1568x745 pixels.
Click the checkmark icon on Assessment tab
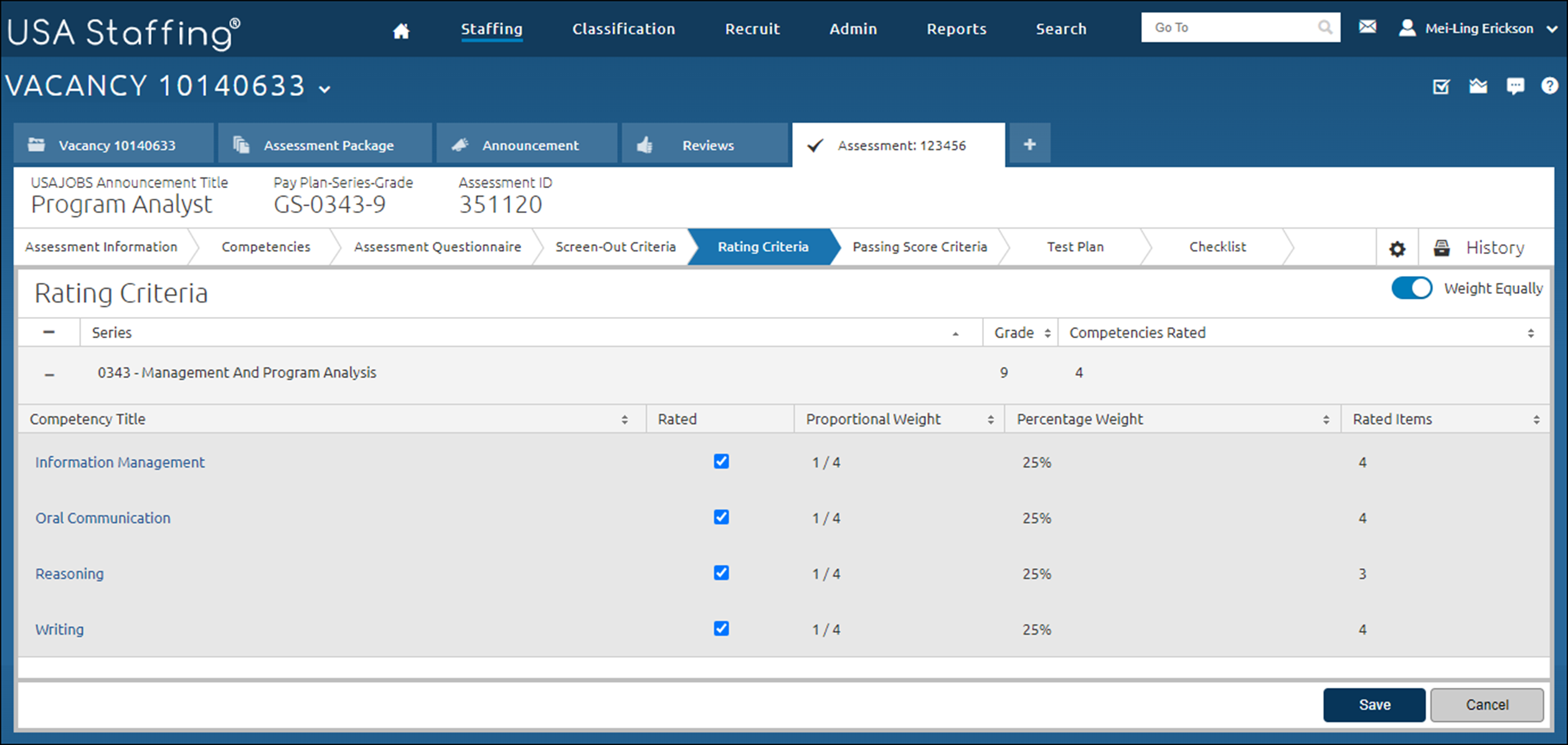tap(815, 146)
